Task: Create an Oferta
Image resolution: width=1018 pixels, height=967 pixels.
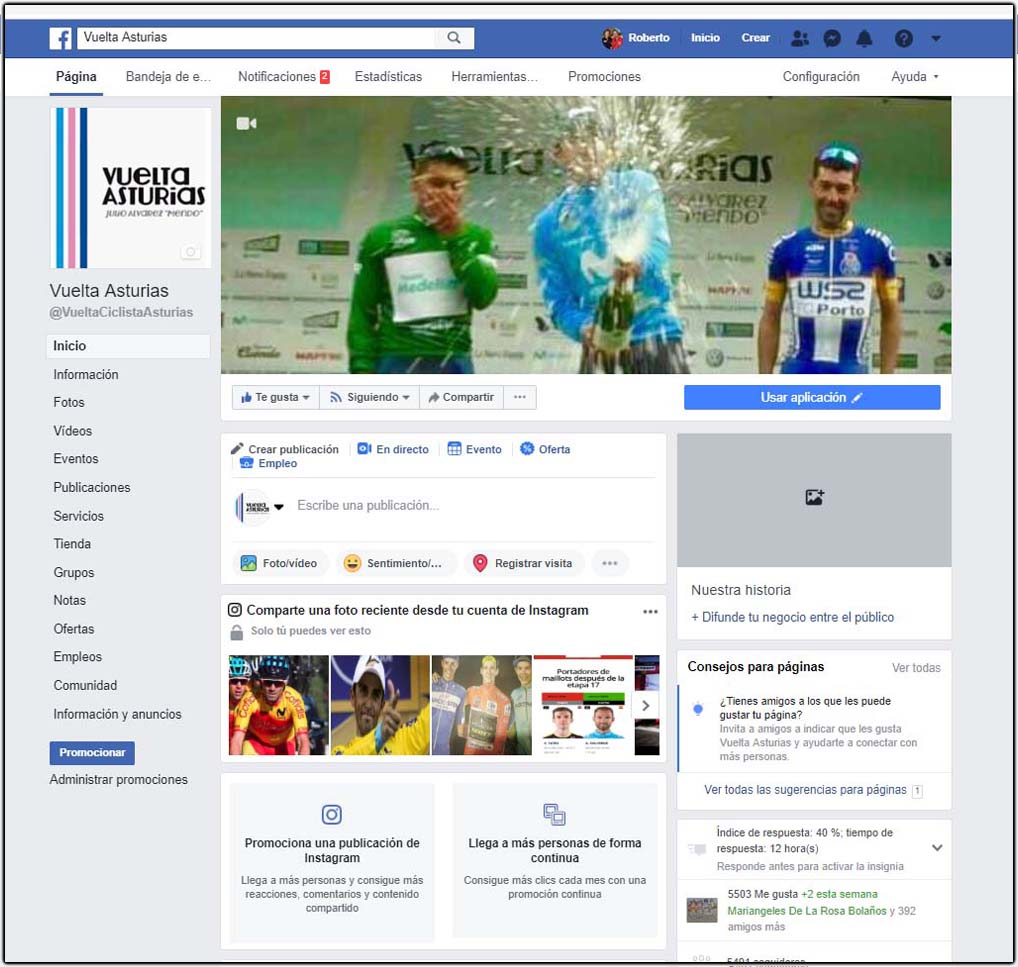Action: 545,449
